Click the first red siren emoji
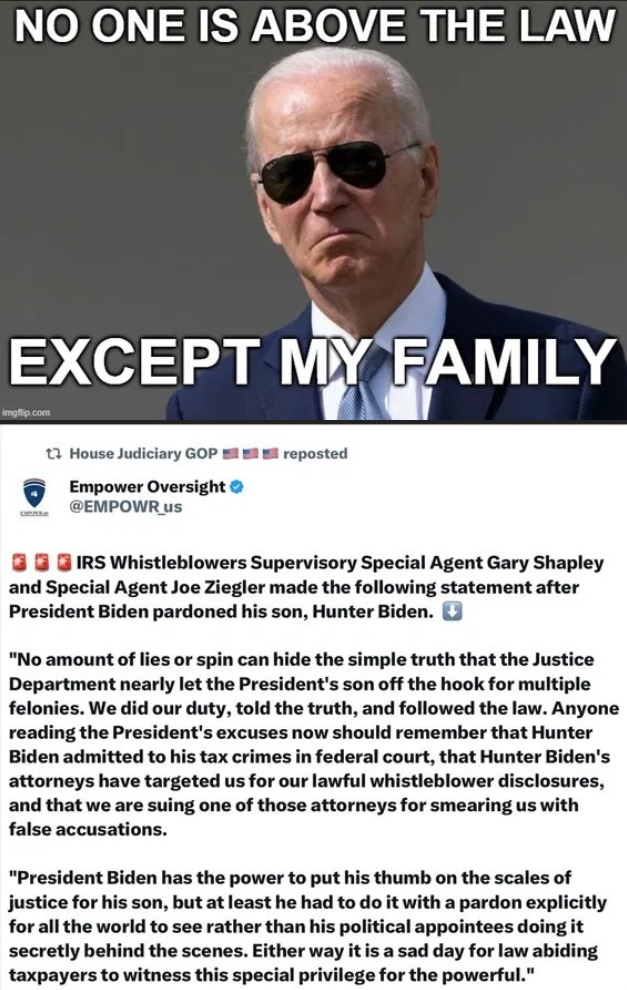The height and width of the screenshot is (990, 627). (x=19, y=563)
